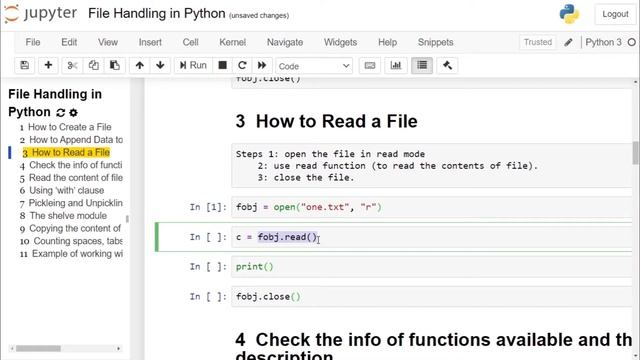640x360 pixels.
Task: Open the Edit menu
Action: (x=69, y=42)
